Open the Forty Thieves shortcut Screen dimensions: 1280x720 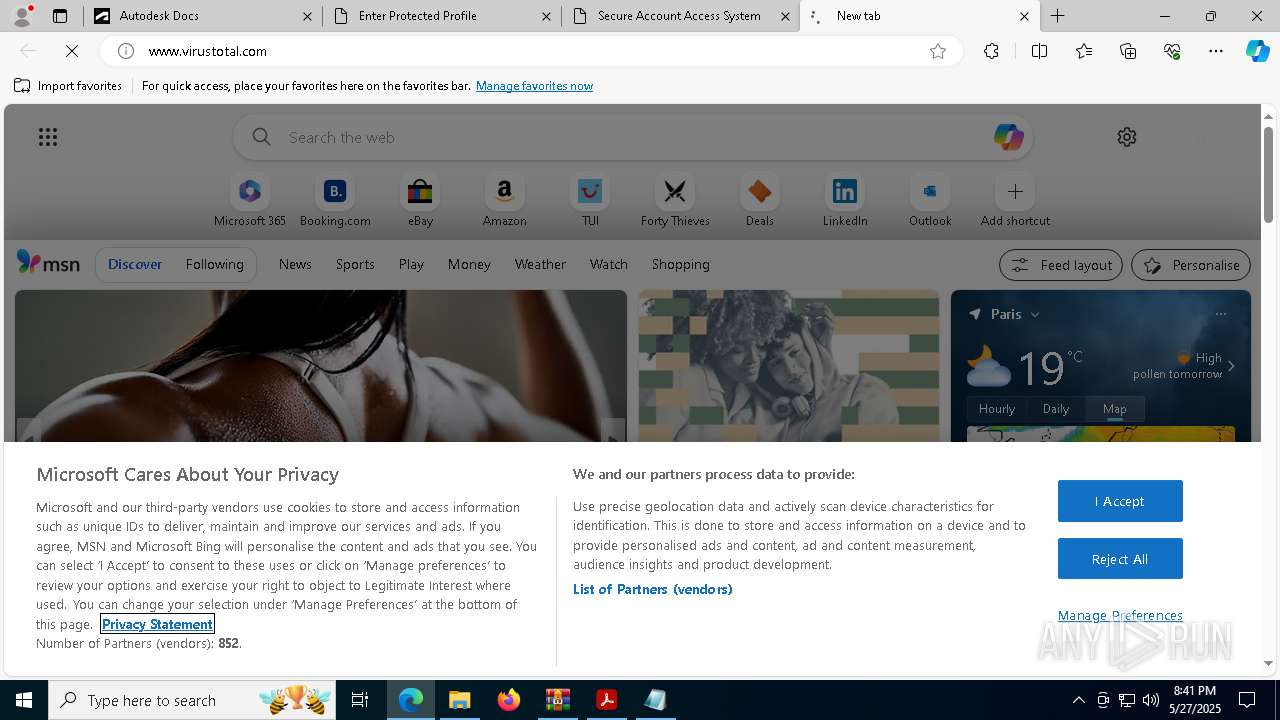[x=675, y=201]
